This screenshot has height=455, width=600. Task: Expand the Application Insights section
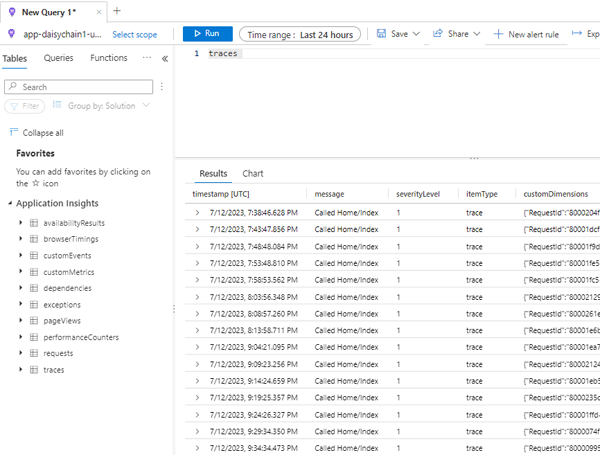pos(8,203)
